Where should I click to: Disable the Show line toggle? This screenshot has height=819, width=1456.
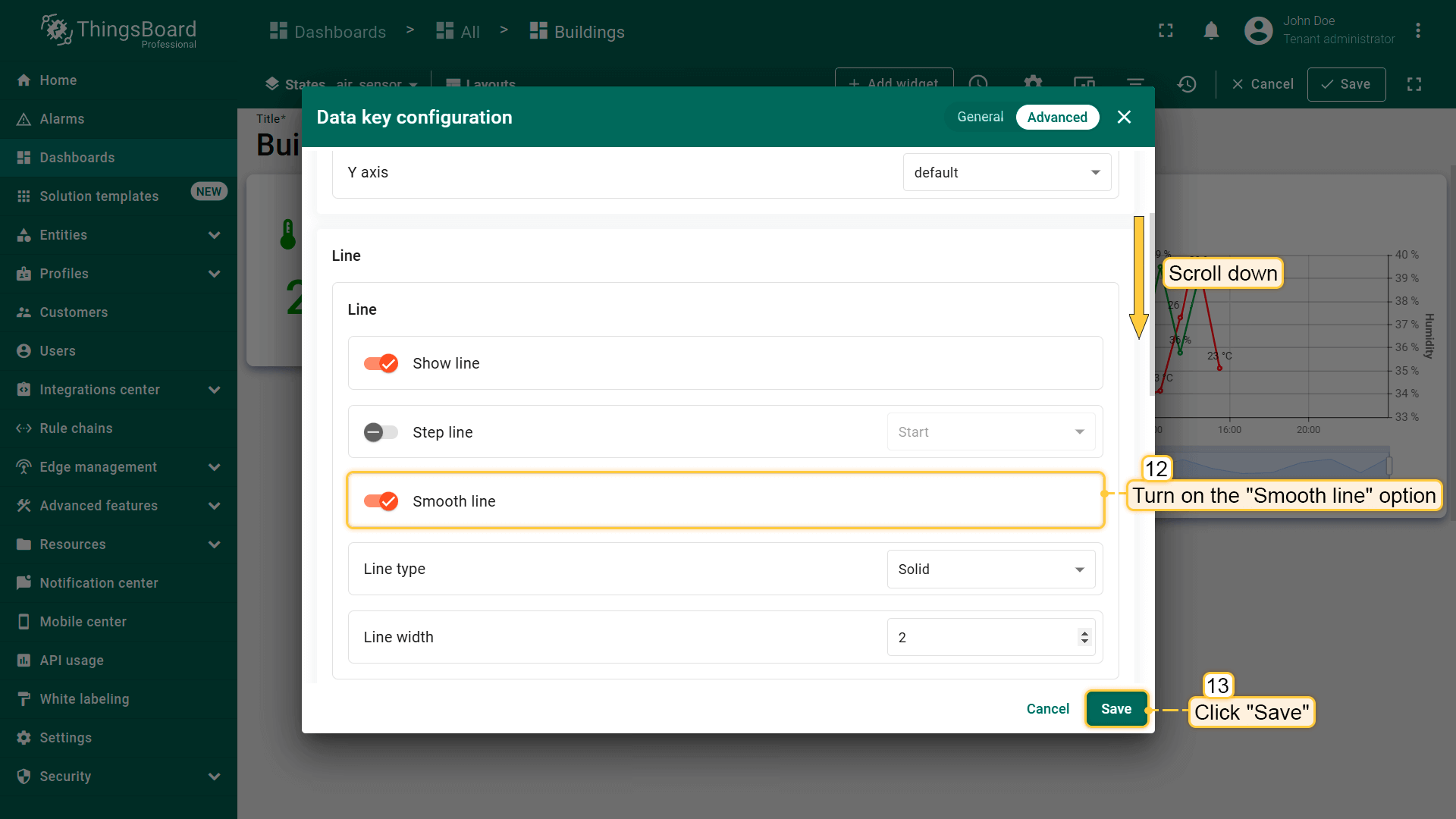pyautogui.click(x=381, y=363)
